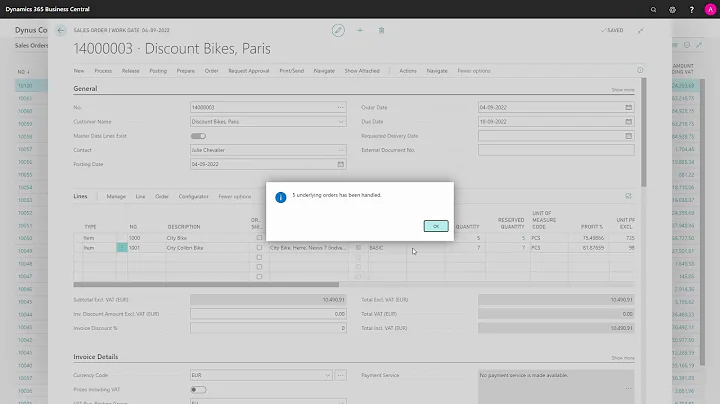
Task: Go back with the back arrow
Action: point(61,30)
